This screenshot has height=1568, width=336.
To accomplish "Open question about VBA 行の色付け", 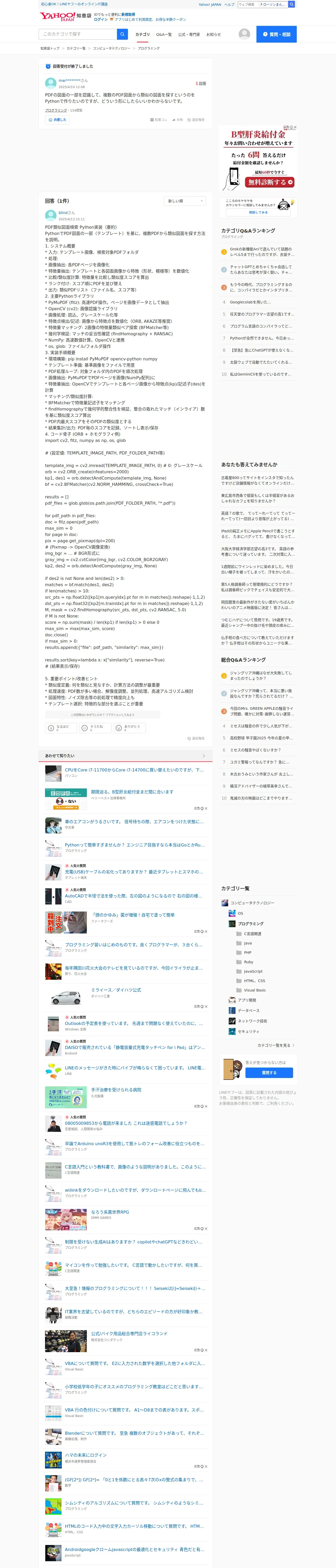I will tap(135, 1410).
